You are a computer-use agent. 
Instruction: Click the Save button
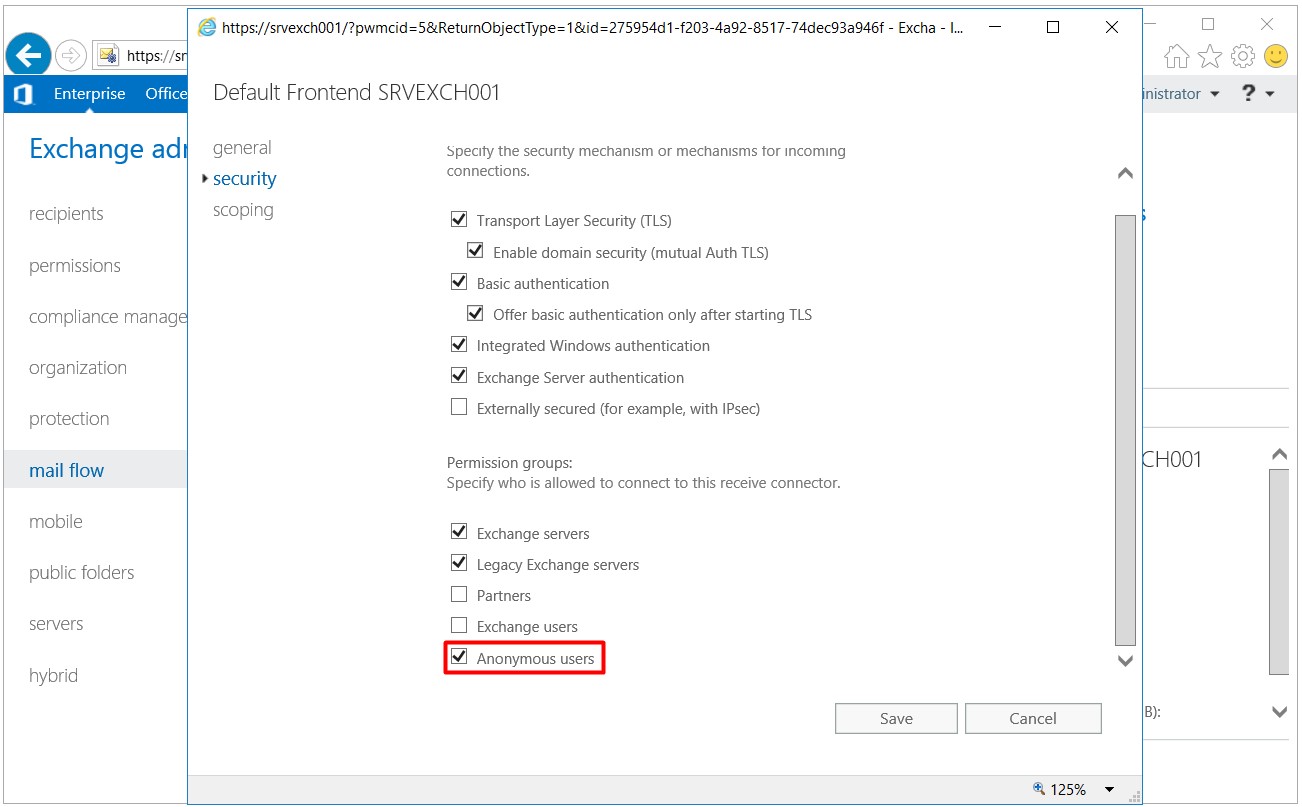(896, 718)
